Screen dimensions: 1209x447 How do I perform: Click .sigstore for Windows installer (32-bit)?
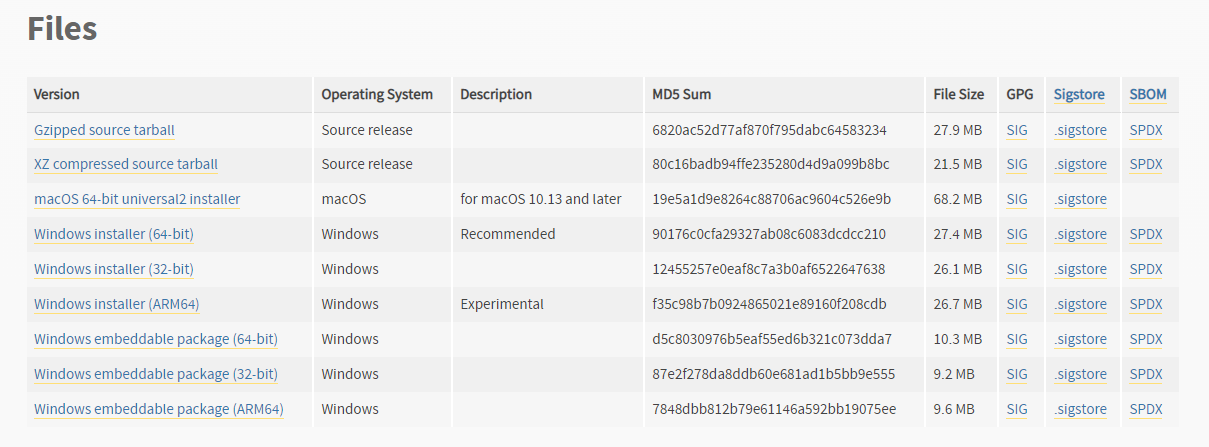tap(1080, 269)
